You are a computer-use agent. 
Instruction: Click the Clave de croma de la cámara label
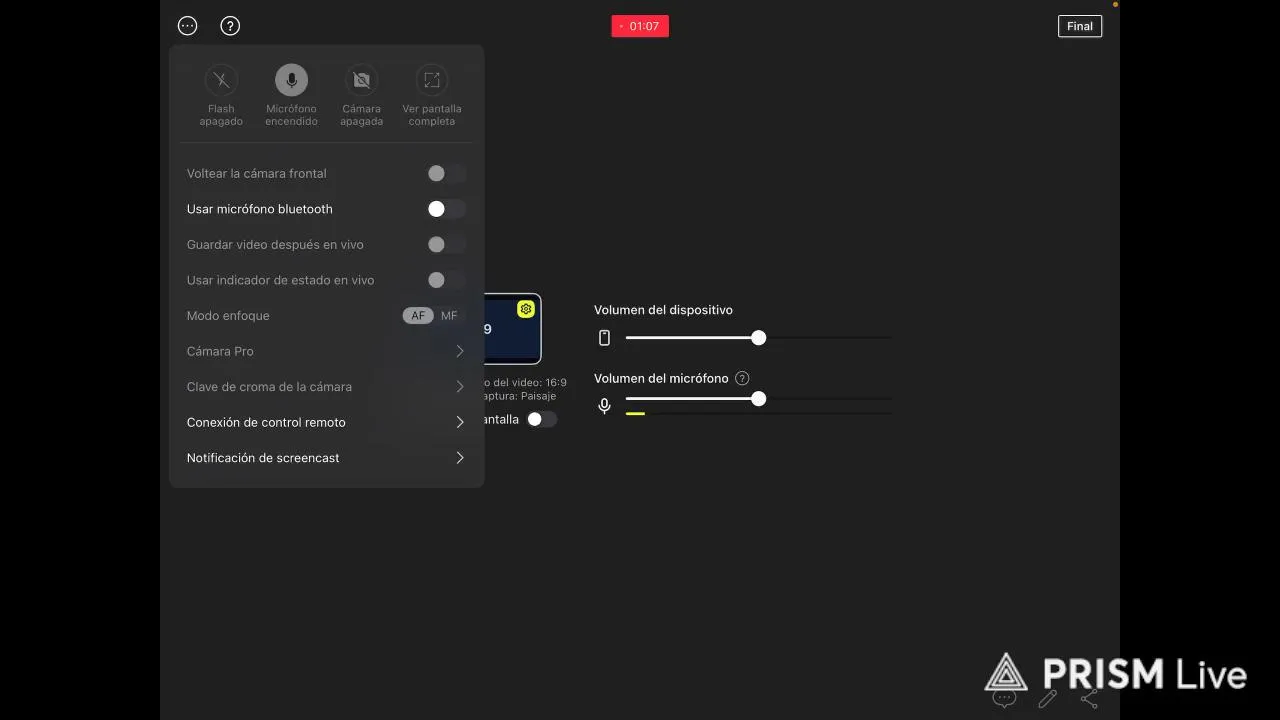point(269,387)
